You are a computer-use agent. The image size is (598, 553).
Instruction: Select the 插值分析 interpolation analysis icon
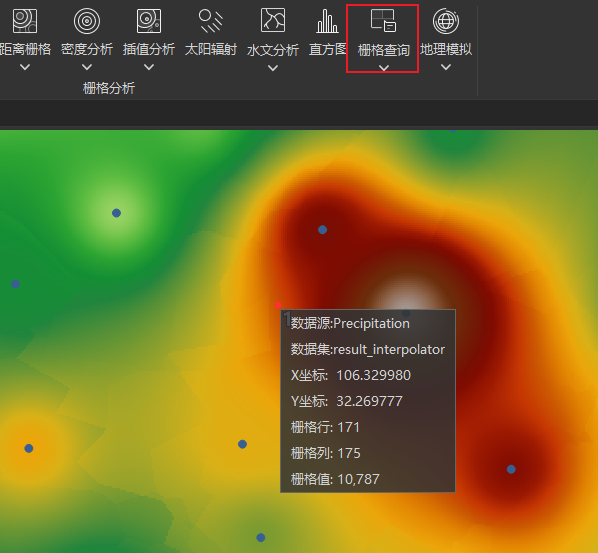(149, 21)
